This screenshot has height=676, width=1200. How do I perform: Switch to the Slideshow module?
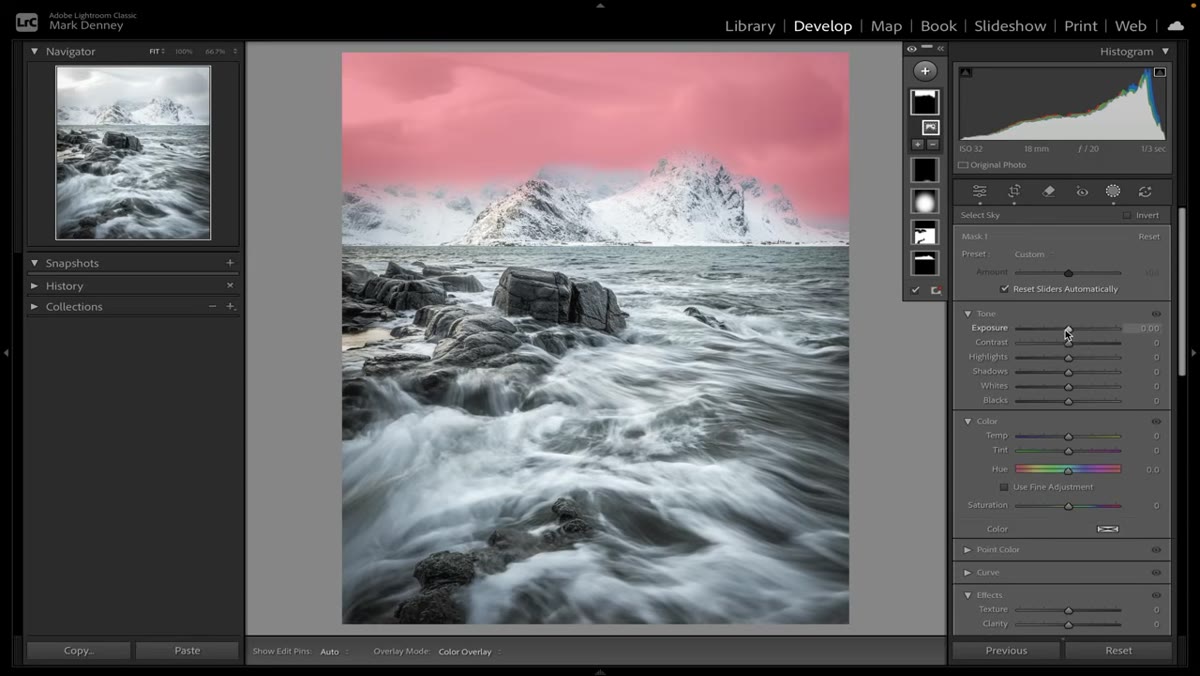1010,26
